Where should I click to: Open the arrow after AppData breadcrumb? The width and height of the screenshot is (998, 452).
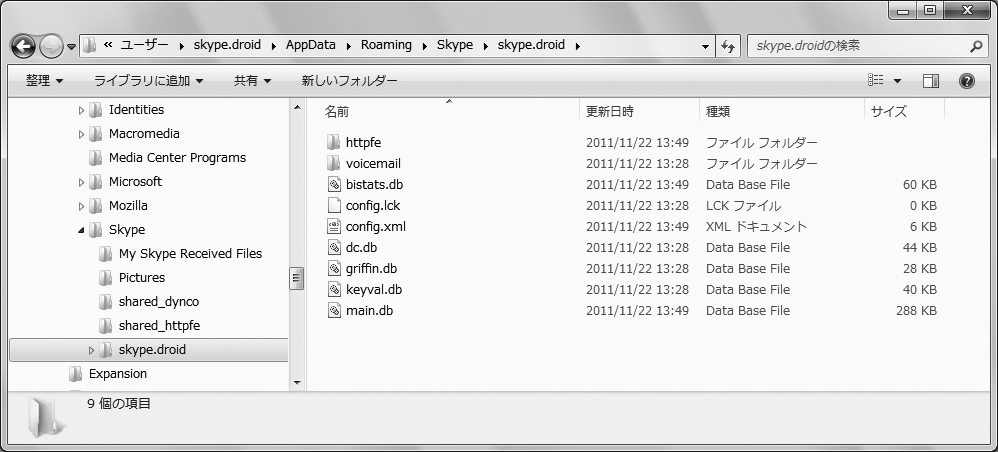coord(349,46)
